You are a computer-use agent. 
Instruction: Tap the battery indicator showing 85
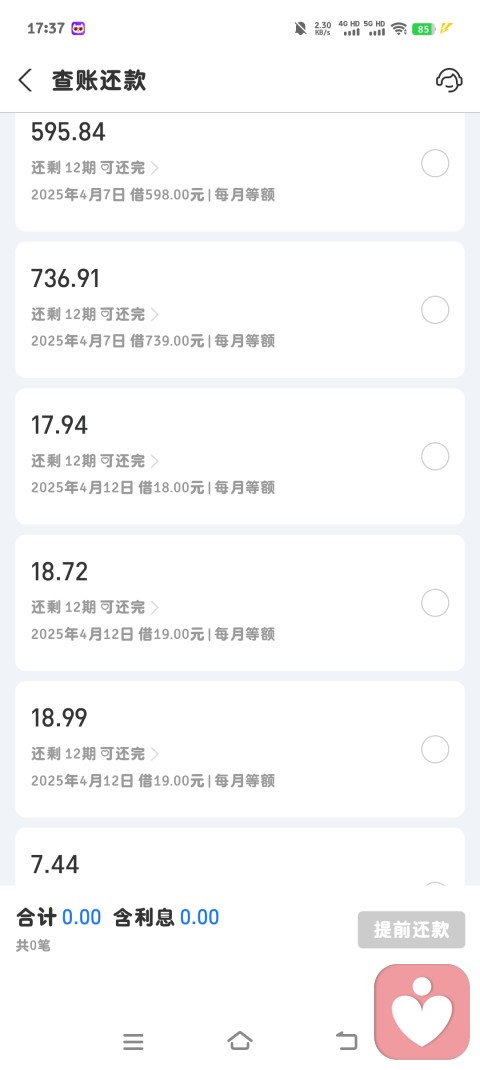coord(423,29)
